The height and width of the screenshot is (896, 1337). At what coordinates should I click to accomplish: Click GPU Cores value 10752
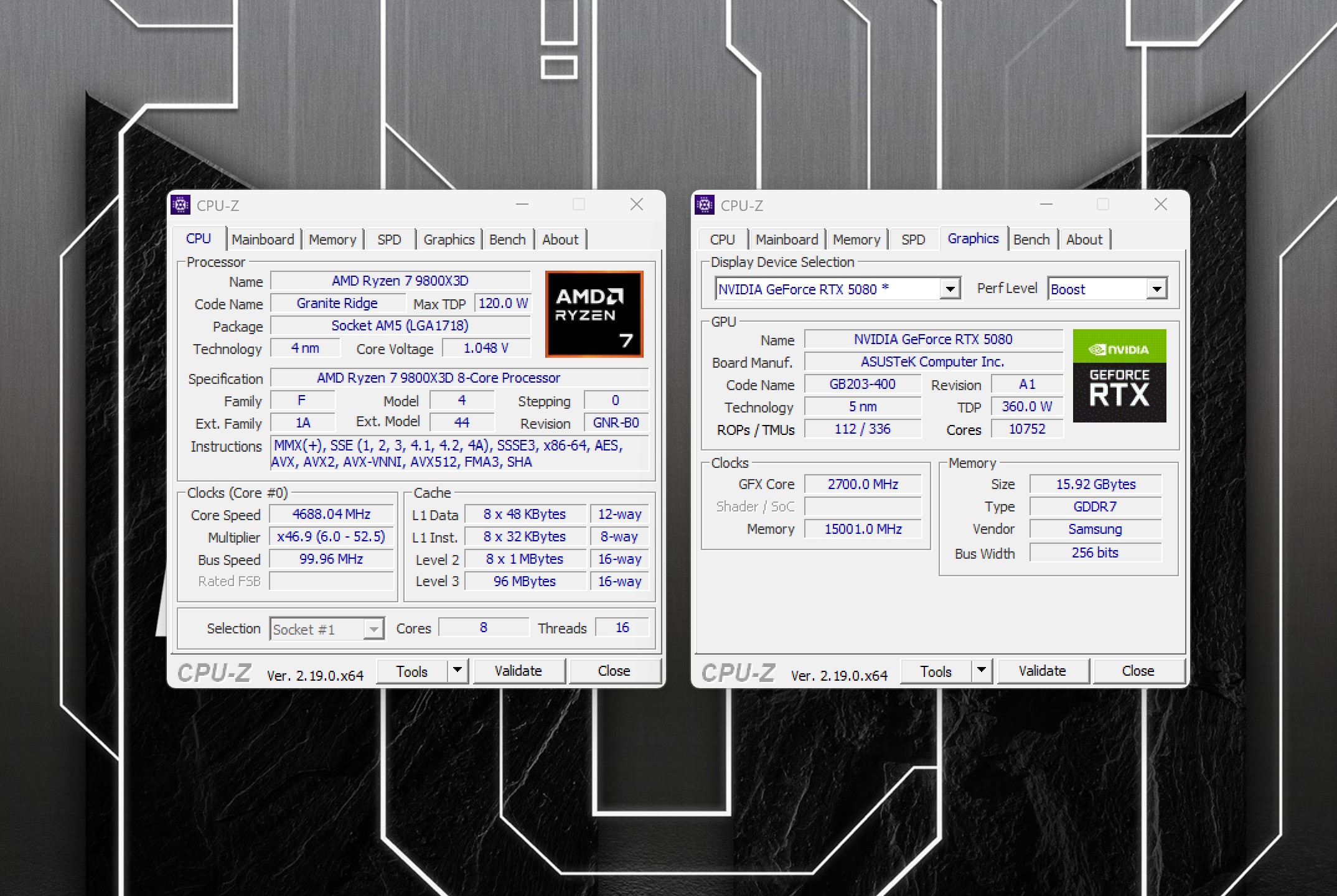click(x=1027, y=429)
